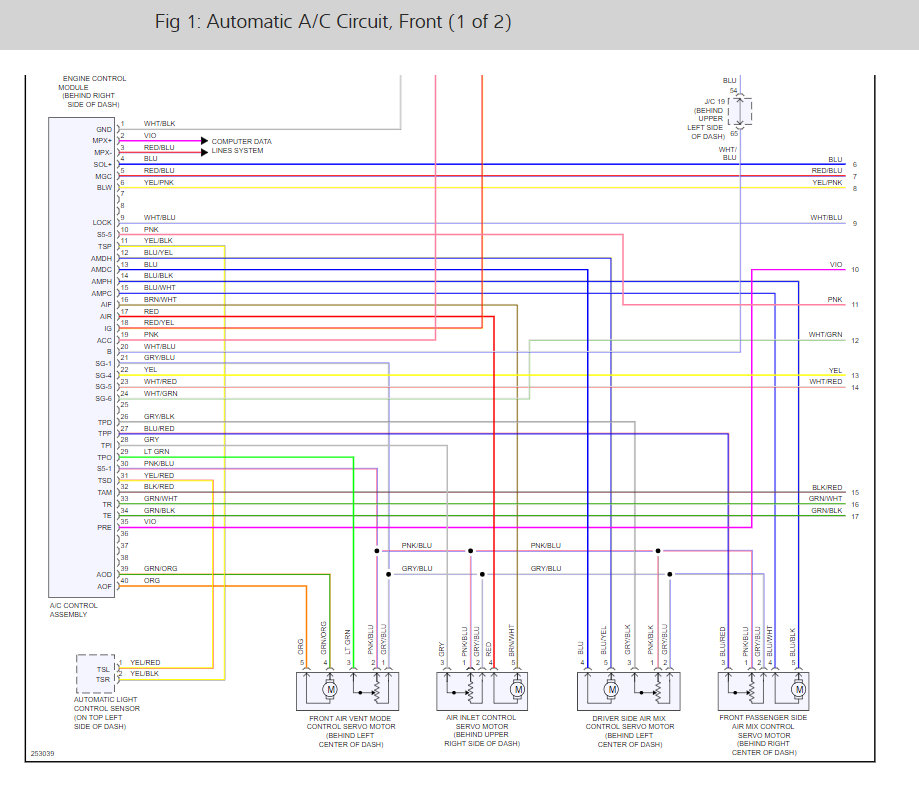This screenshot has width=919, height=788.
Task: Click the 'AOD' pin label
Action: [104, 575]
